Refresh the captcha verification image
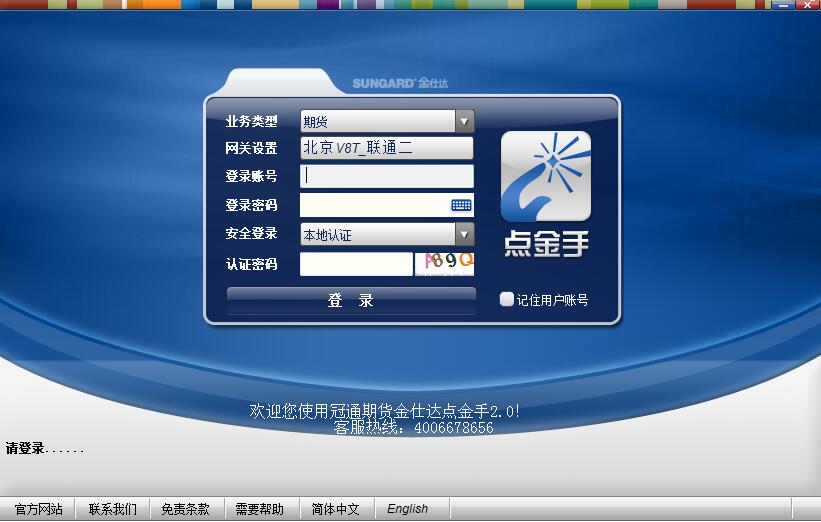 click(445, 263)
